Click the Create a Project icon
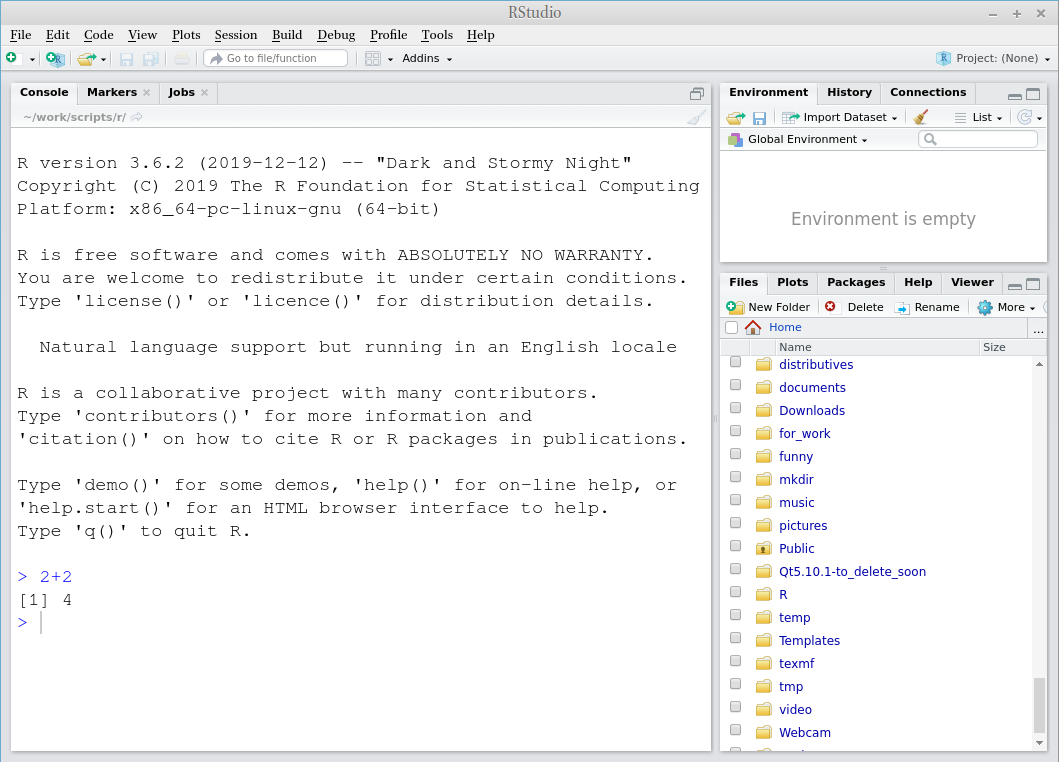Viewport: 1059px width, 762px height. pyautogui.click(x=55, y=59)
